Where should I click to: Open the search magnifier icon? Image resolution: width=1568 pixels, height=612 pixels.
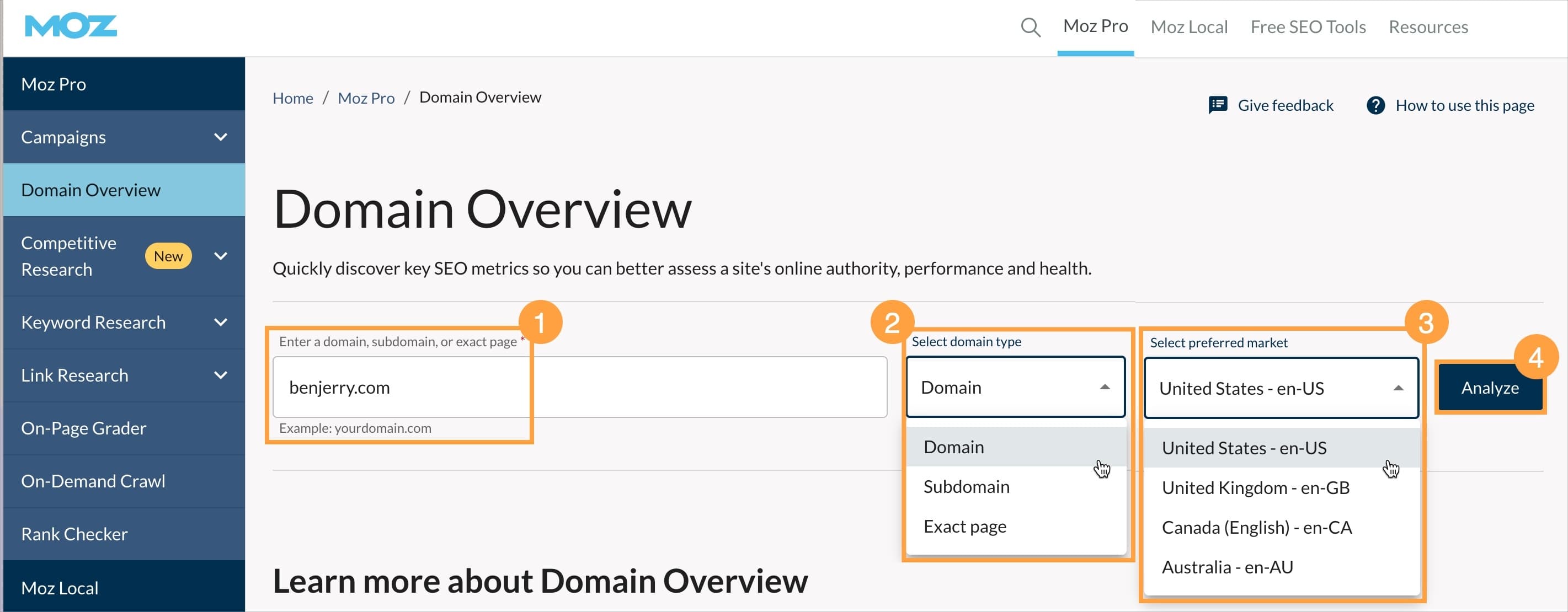click(x=1030, y=27)
